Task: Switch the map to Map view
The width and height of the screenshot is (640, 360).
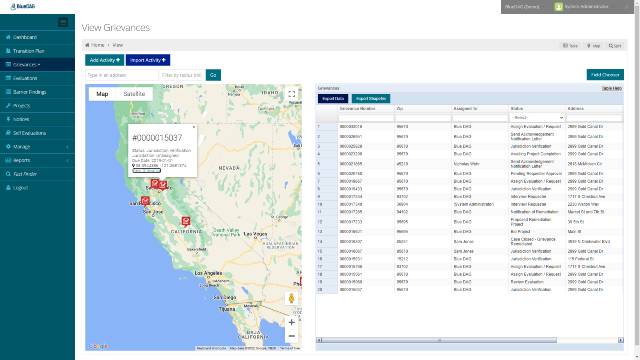Action: [102, 94]
